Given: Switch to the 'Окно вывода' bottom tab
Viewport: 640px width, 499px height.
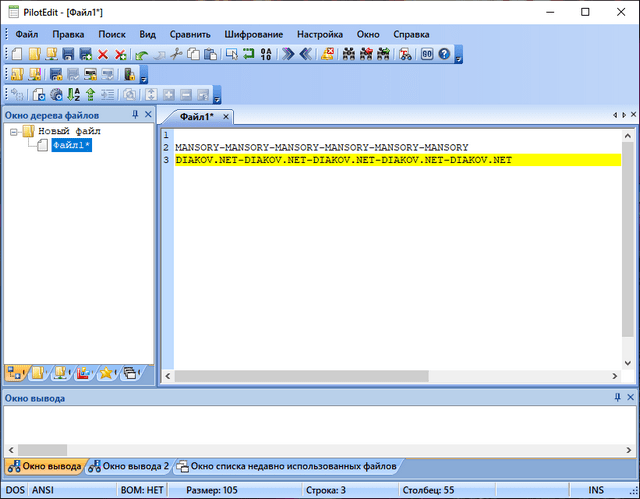Looking at the screenshot, I should [44, 466].
